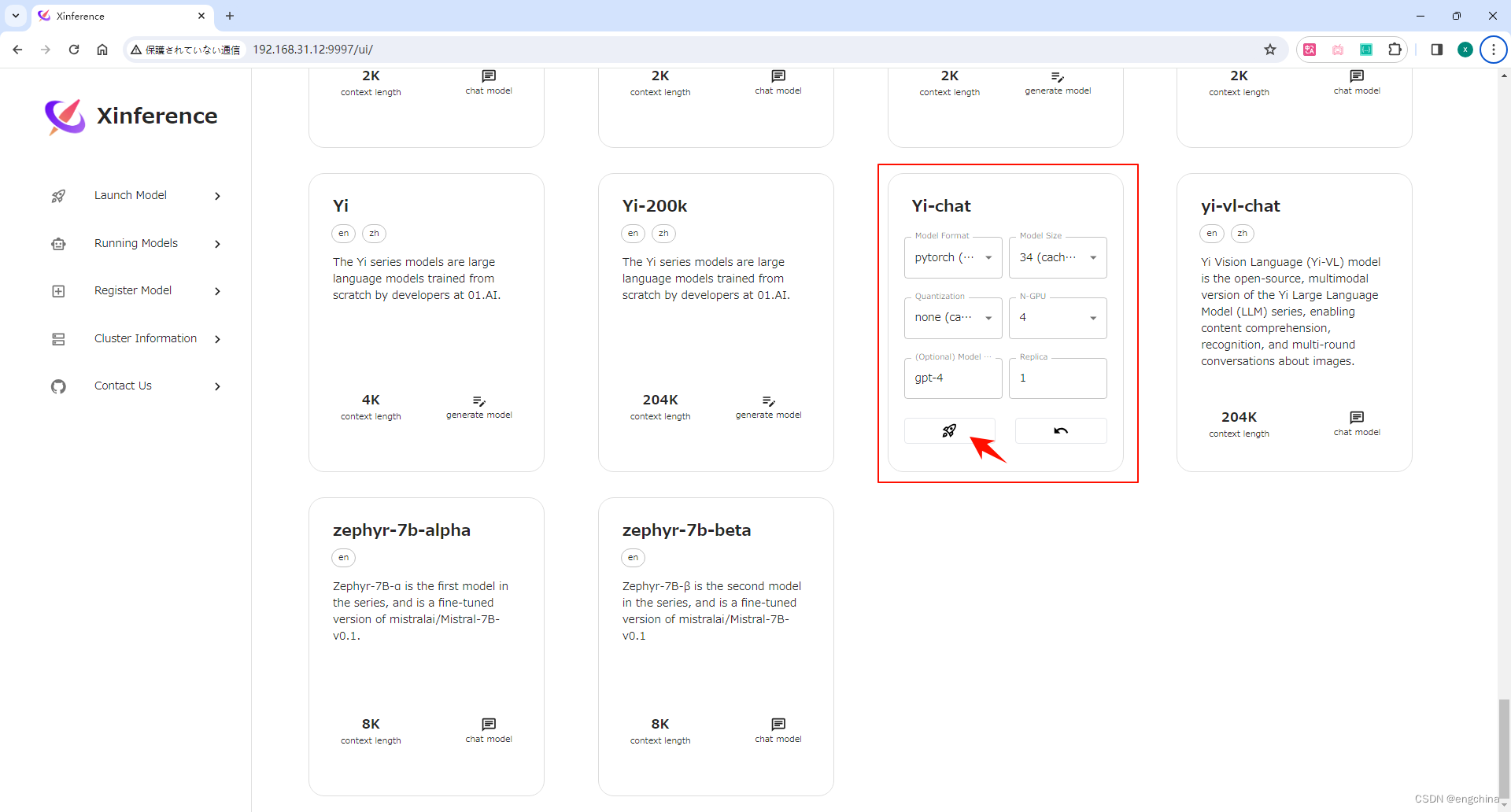Viewport: 1511px width, 812px height.
Task: Click the generate model icon on Yi card
Action: click(x=479, y=401)
